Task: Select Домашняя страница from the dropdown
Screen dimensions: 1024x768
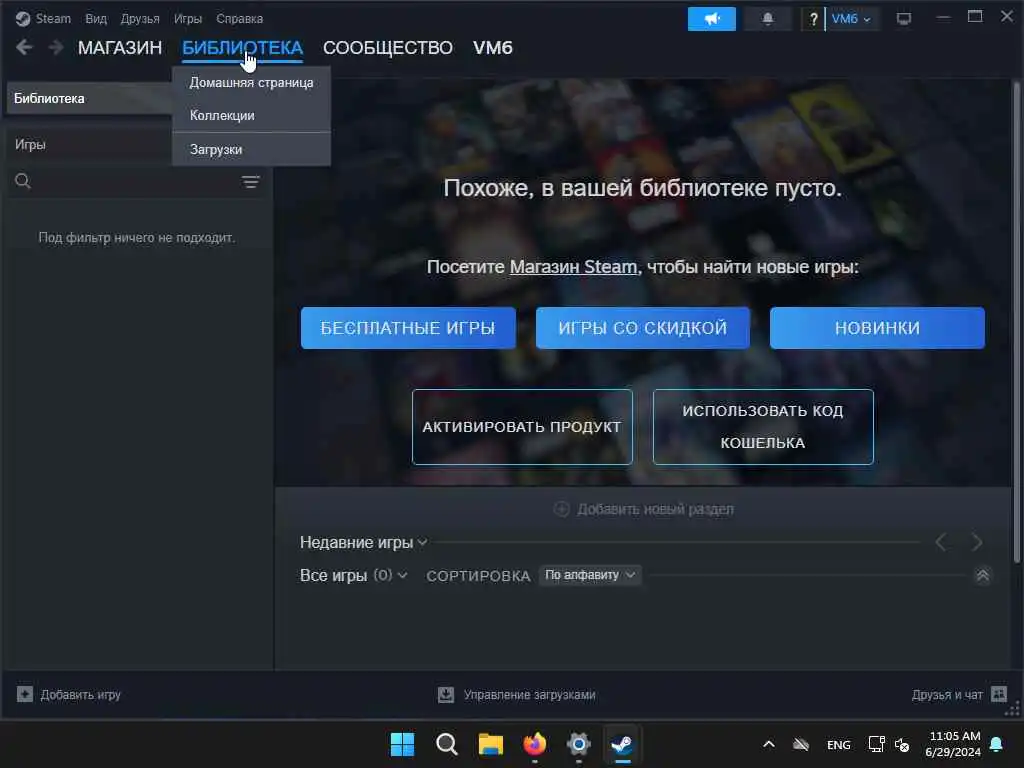Action: [x=251, y=83]
